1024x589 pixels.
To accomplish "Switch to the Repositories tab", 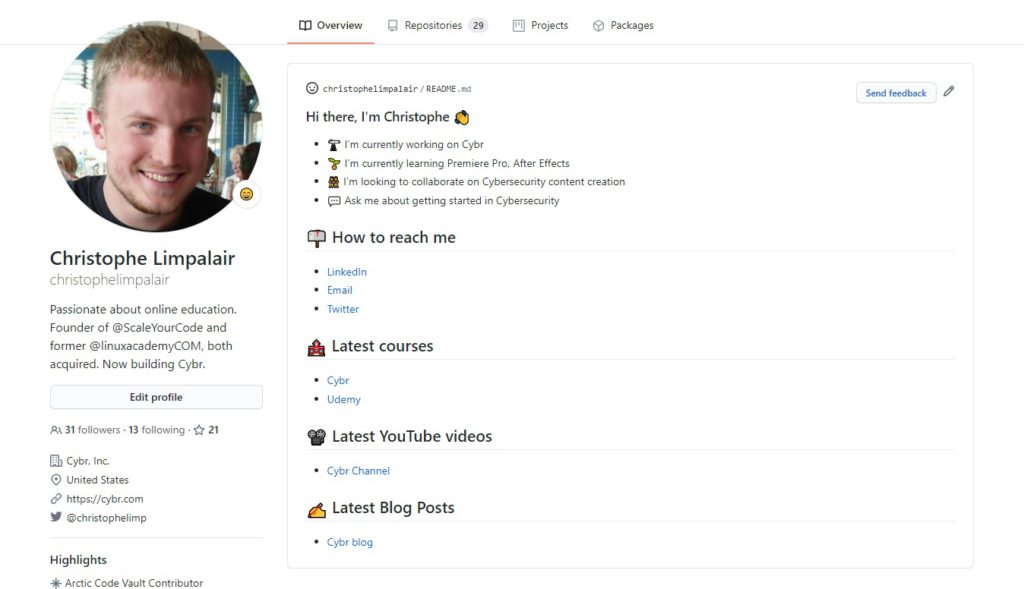I will 437,25.
